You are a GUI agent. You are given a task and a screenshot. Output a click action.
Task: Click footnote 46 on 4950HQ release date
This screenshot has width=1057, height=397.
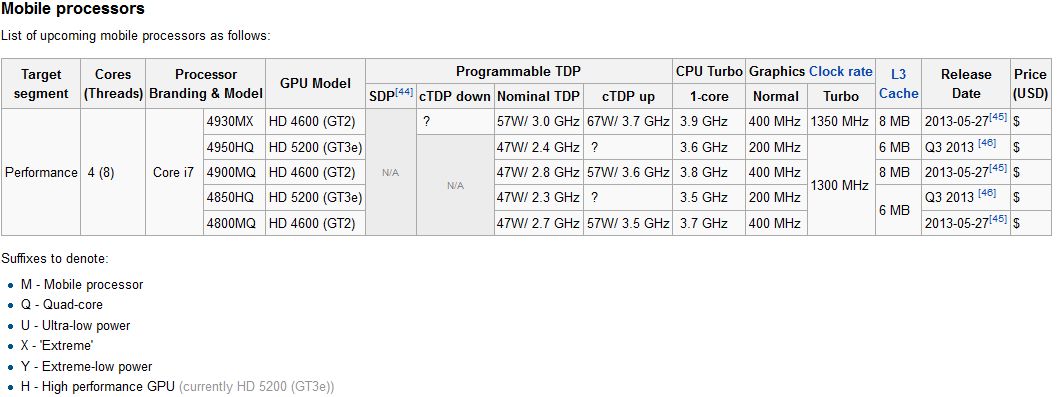(x=986, y=143)
